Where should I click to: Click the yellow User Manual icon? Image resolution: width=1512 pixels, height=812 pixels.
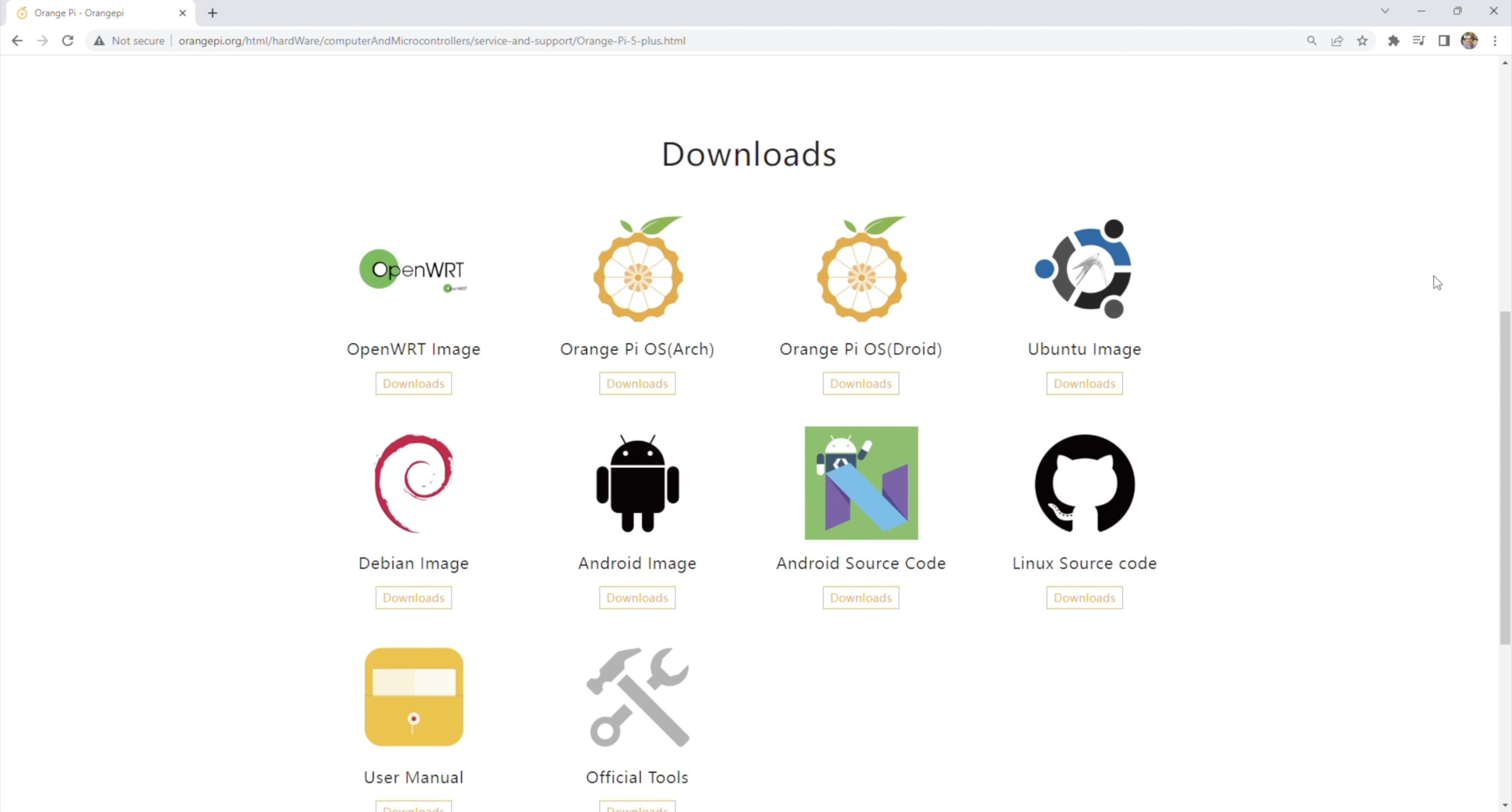(413, 697)
